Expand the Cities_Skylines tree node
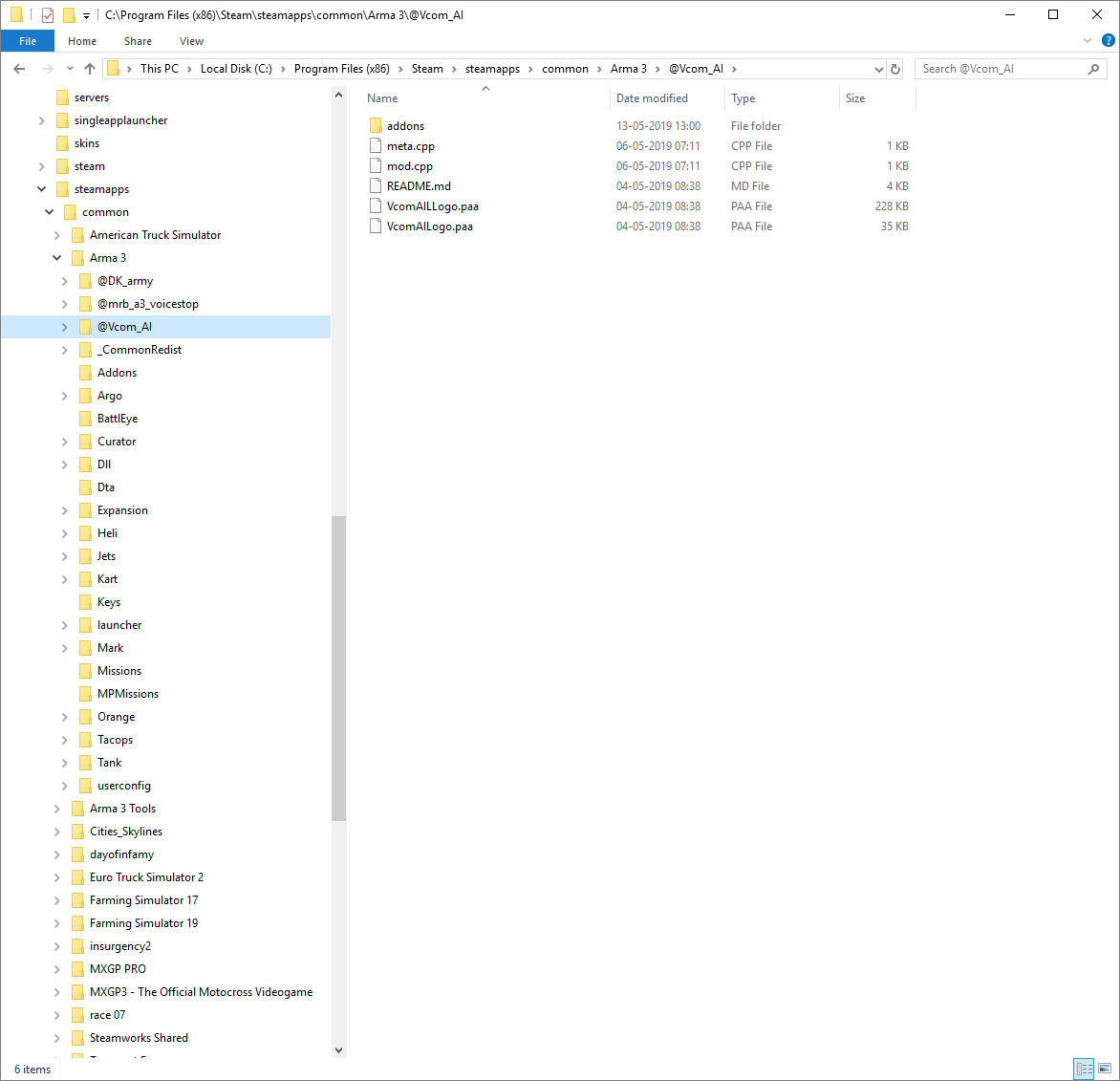The height and width of the screenshot is (1081, 1120). [57, 832]
